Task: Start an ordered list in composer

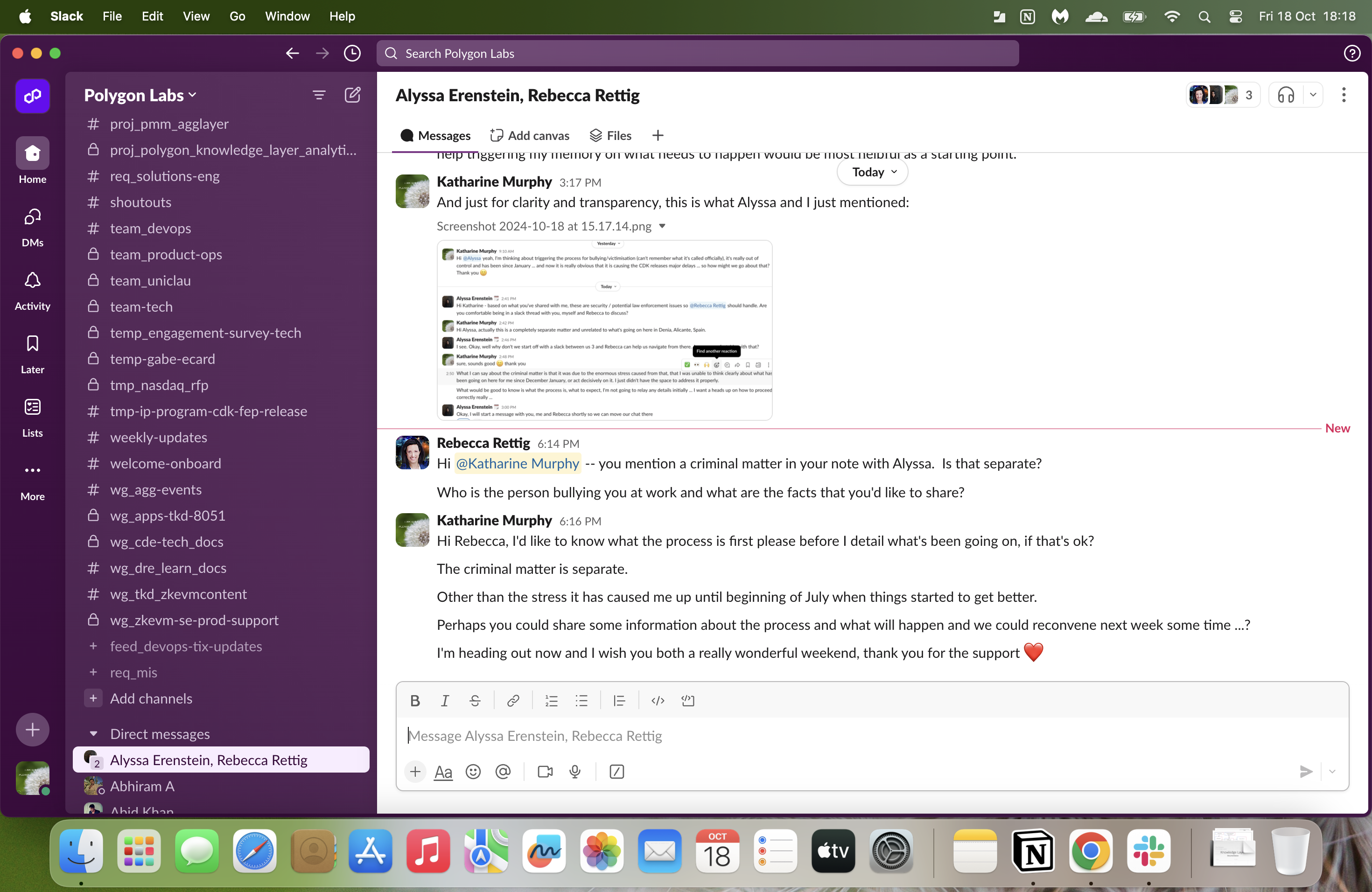Action: click(x=551, y=700)
